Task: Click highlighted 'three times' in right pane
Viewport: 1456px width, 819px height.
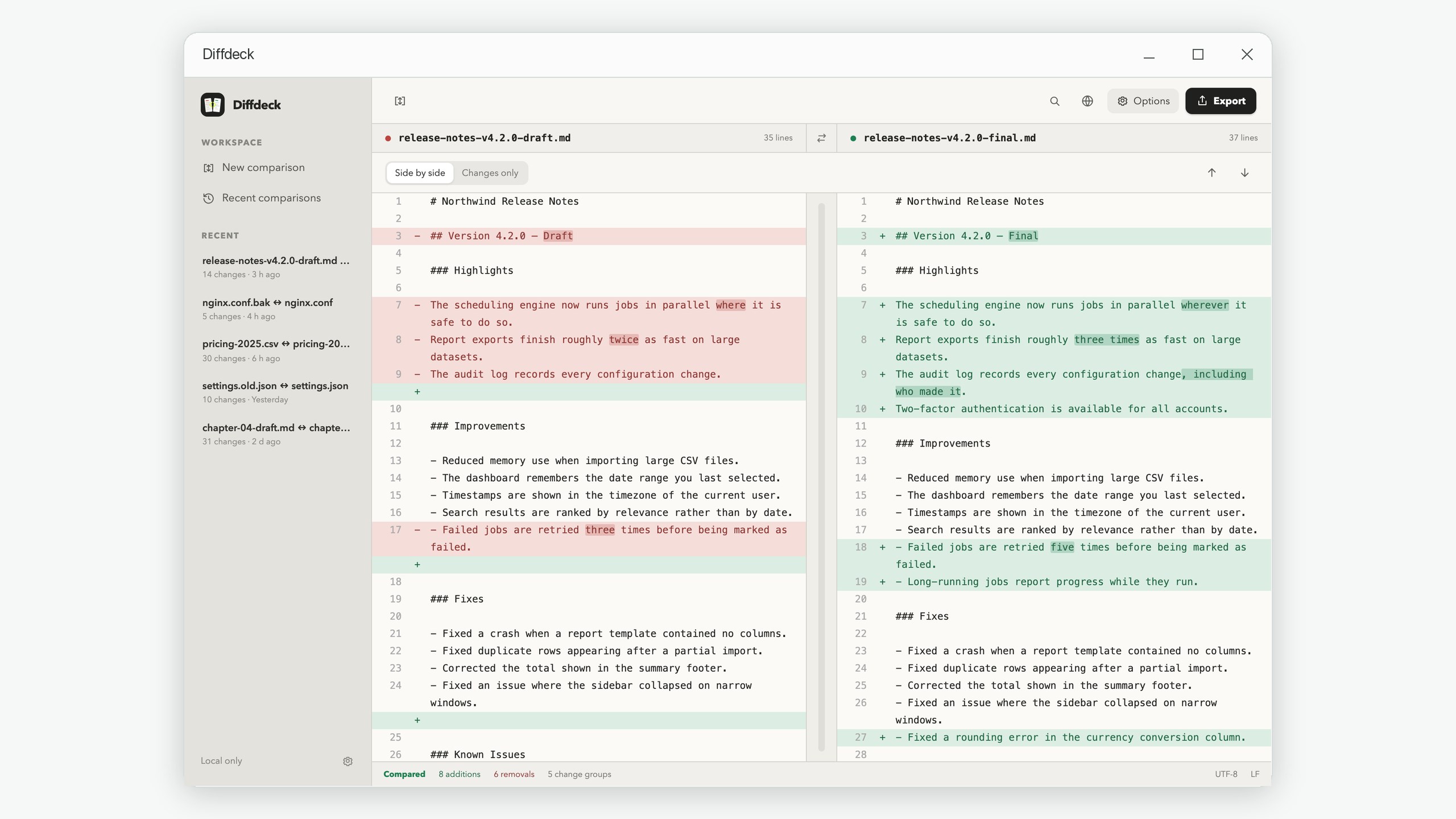Action: 1106,340
